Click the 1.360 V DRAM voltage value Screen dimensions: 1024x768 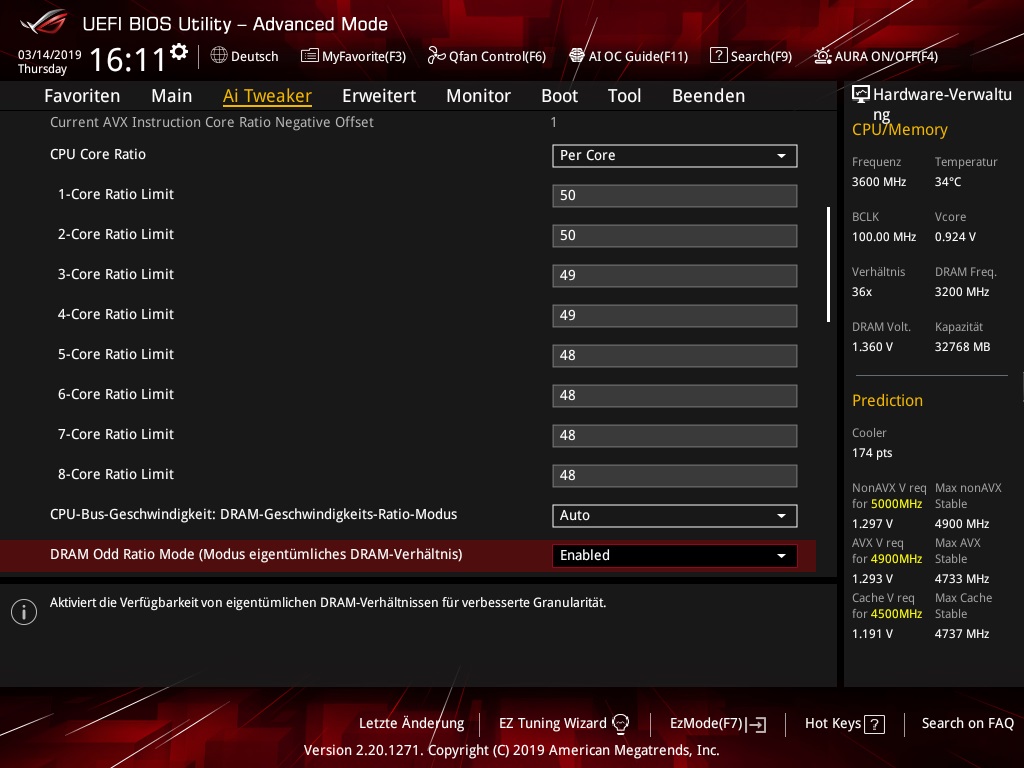(872, 347)
